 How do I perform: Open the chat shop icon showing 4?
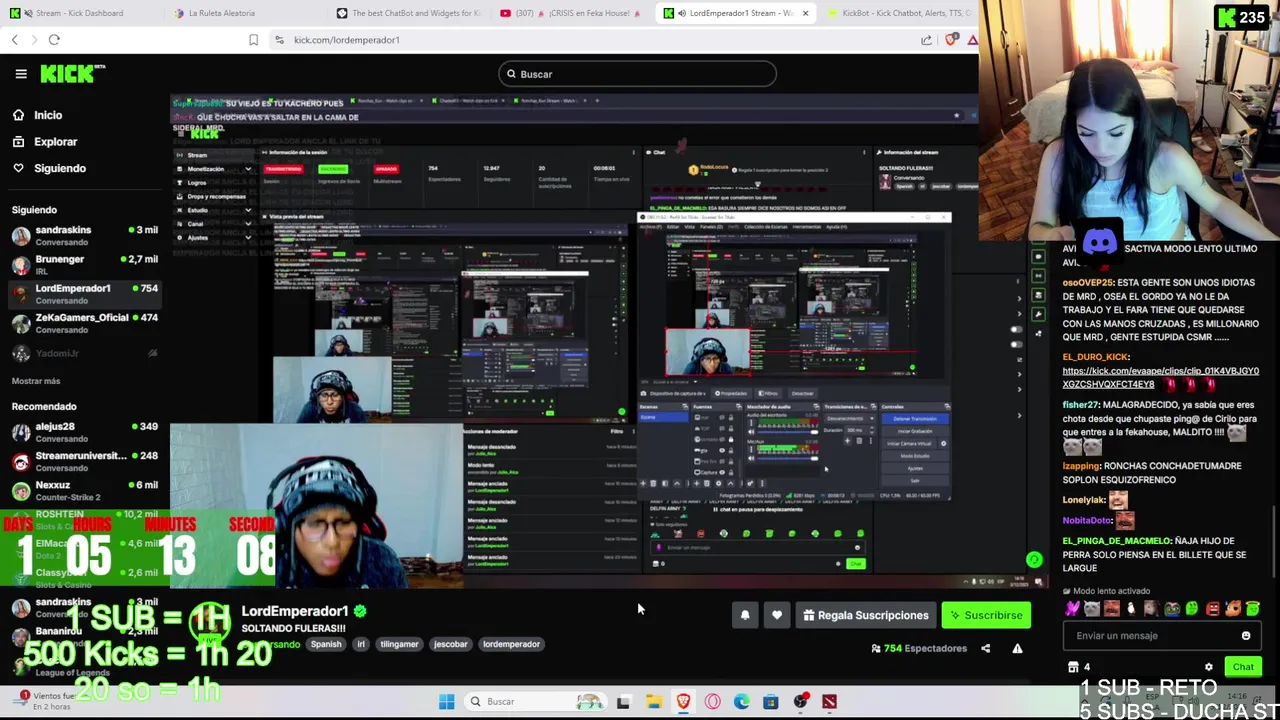tap(1079, 667)
